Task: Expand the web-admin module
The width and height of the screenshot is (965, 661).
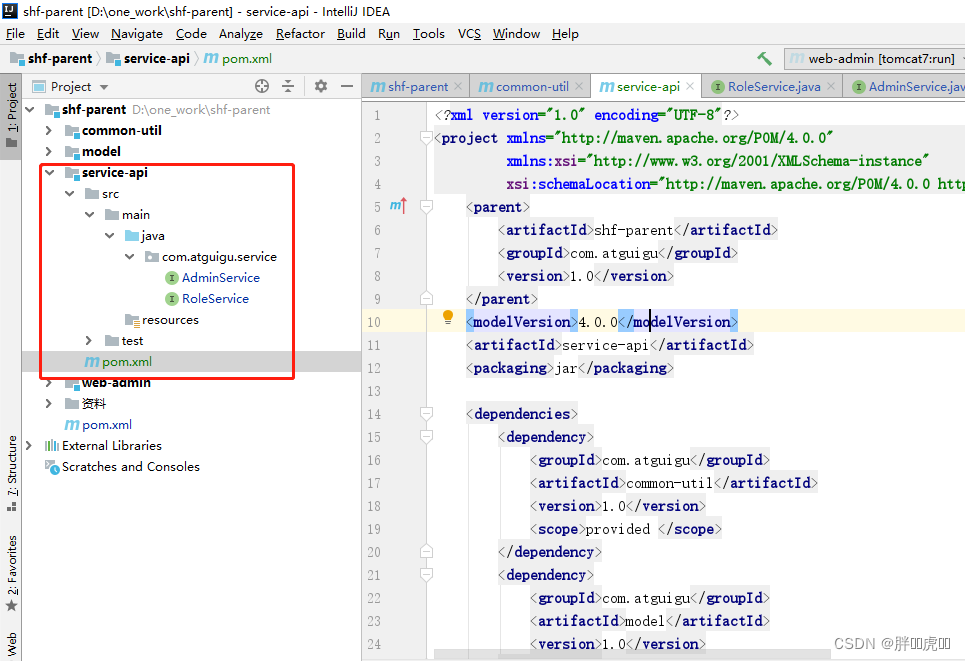Action: click(49, 383)
